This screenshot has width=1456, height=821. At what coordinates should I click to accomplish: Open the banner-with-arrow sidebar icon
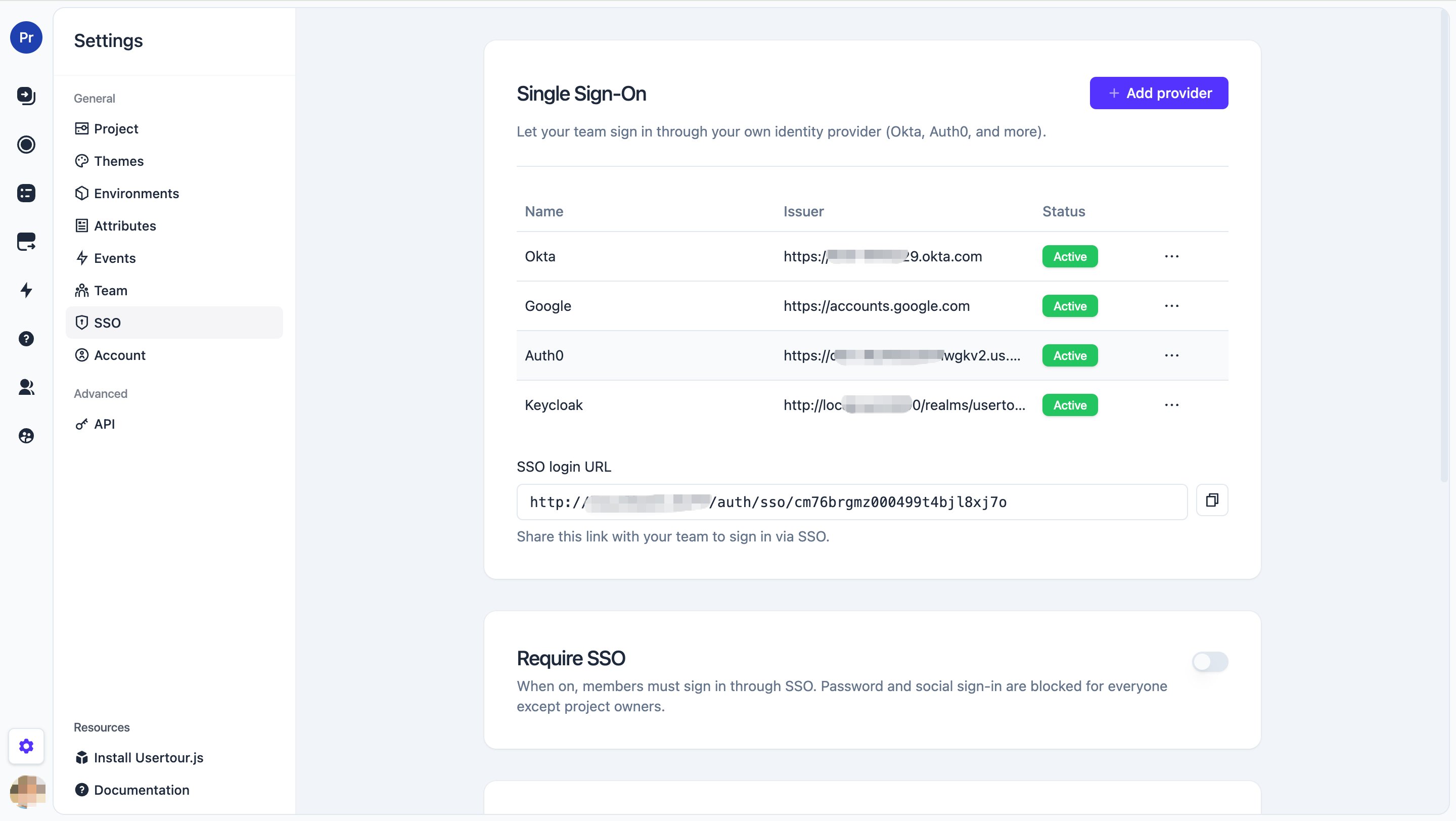coord(26,242)
